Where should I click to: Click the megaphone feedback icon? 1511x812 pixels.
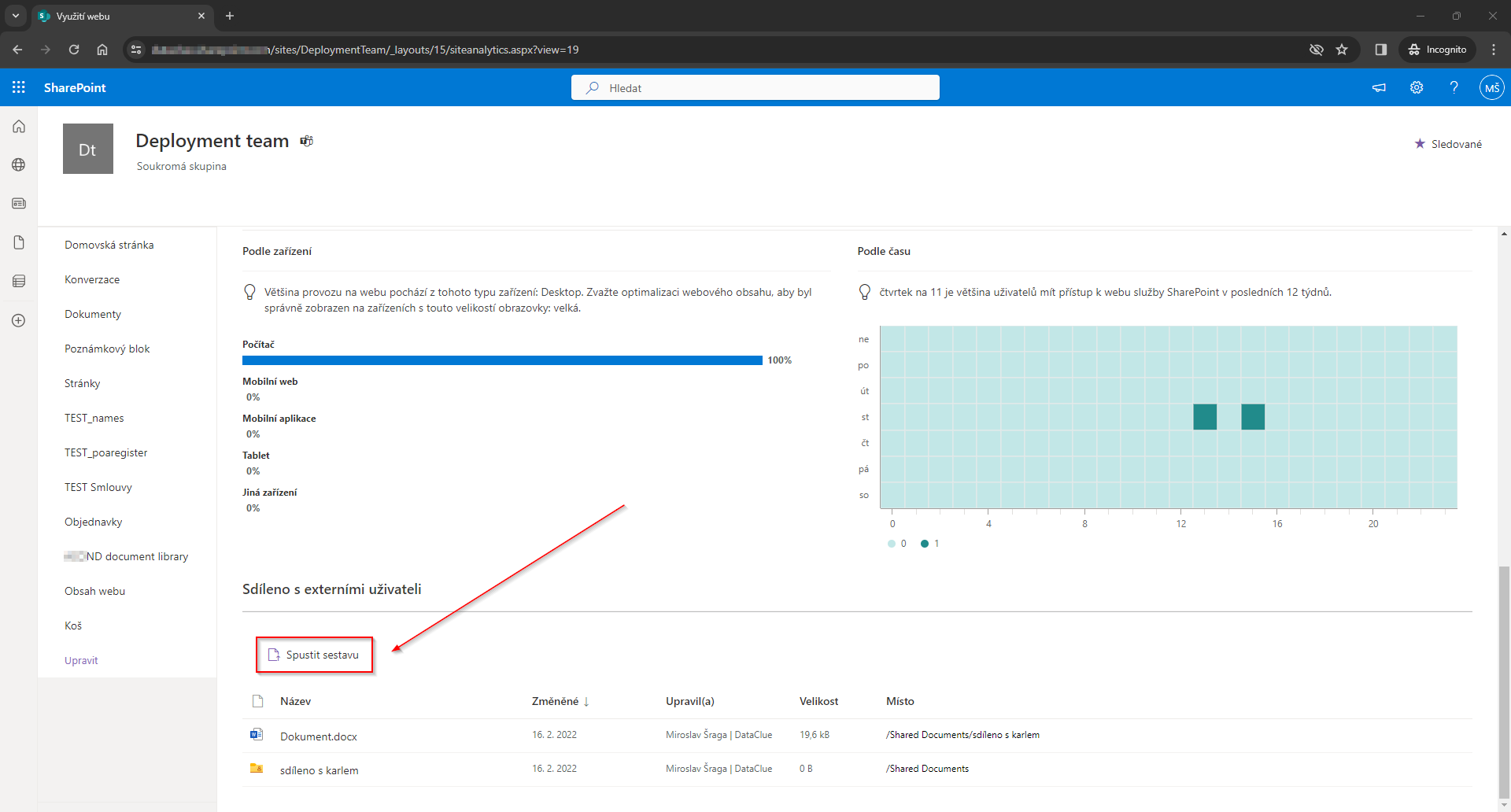pyautogui.click(x=1379, y=87)
